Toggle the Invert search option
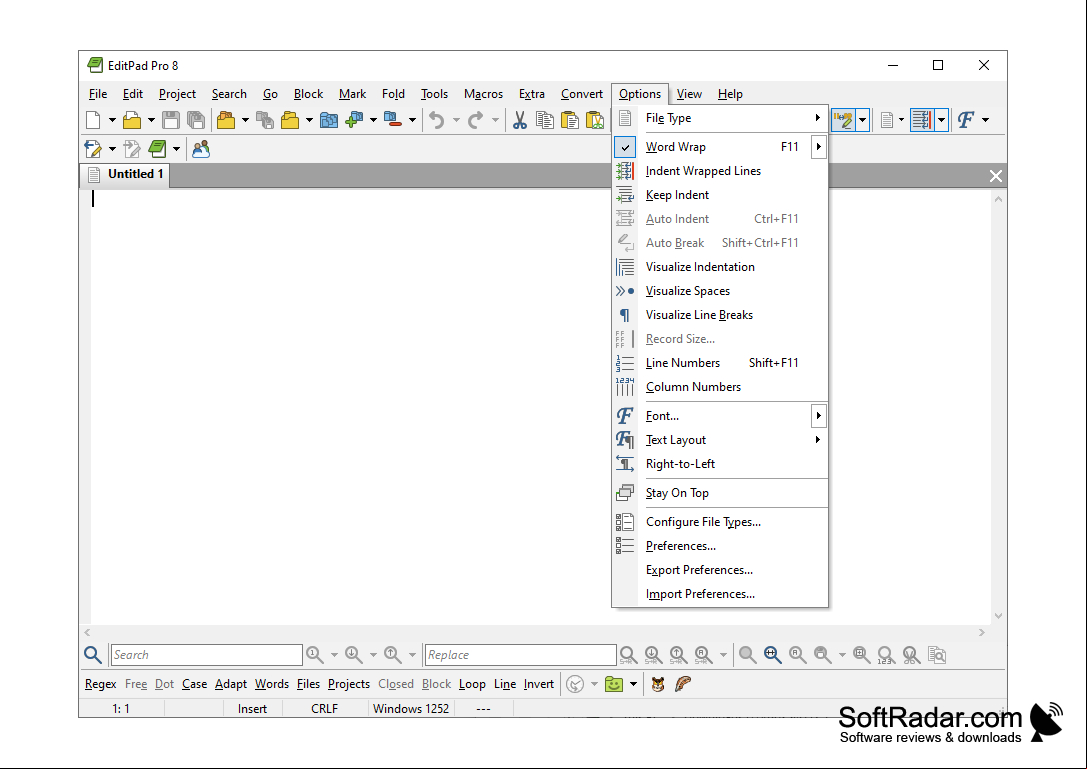The image size is (1087, 769). coord(539,684)
